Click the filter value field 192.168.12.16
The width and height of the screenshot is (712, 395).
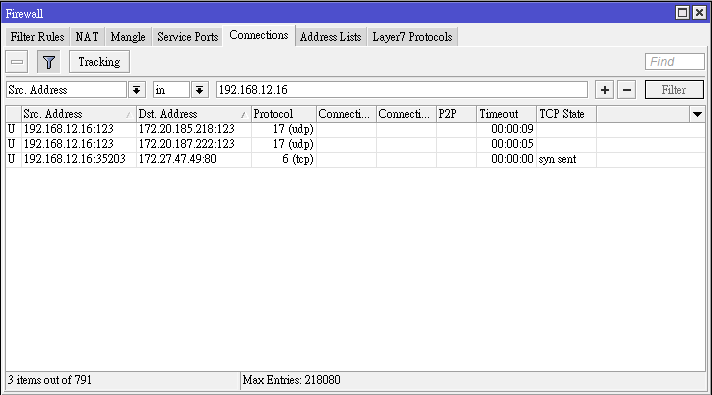coord(402,90)
